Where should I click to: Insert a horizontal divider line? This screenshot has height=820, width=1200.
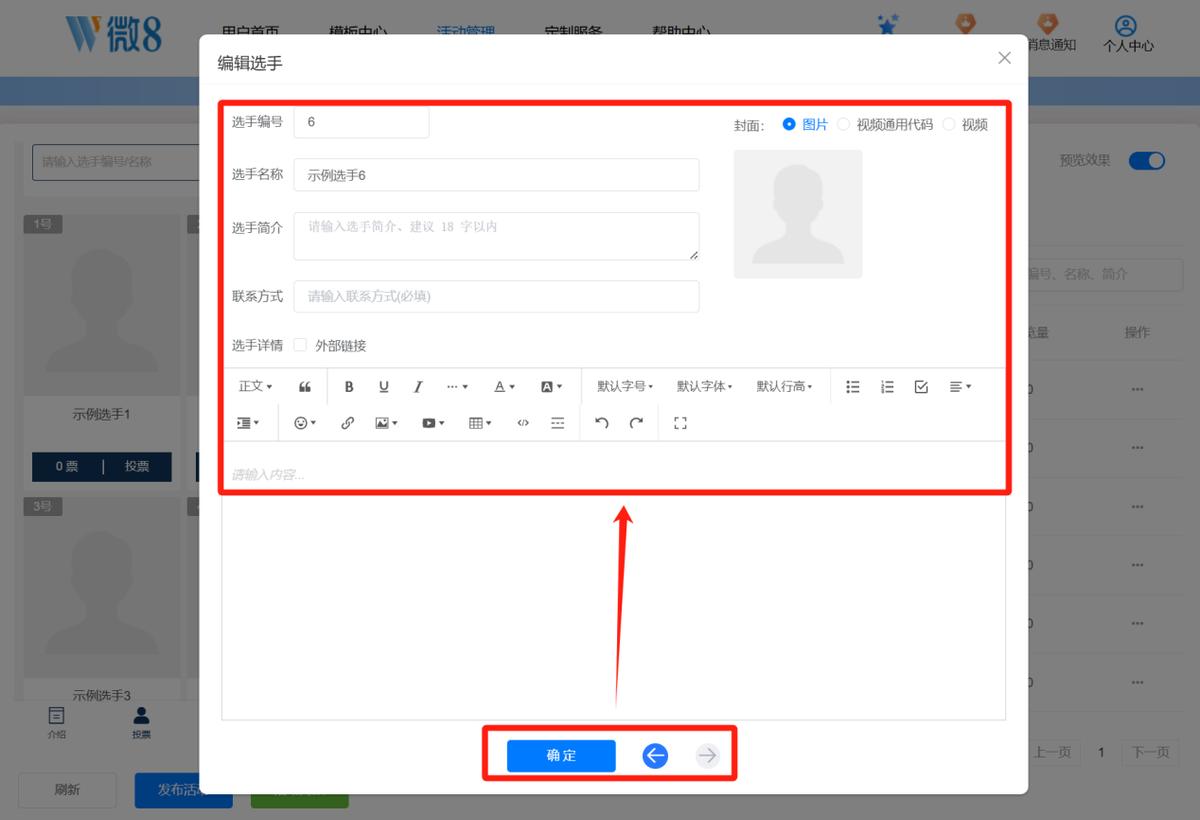point(558,423)
